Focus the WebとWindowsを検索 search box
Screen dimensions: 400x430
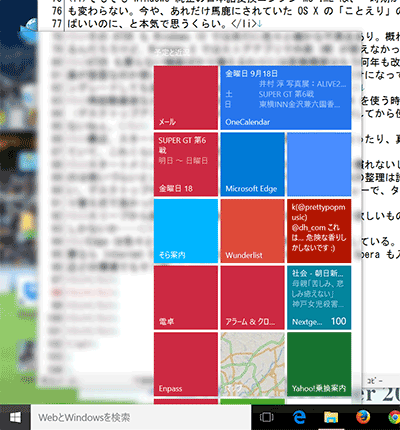click(x=141, y=417)
